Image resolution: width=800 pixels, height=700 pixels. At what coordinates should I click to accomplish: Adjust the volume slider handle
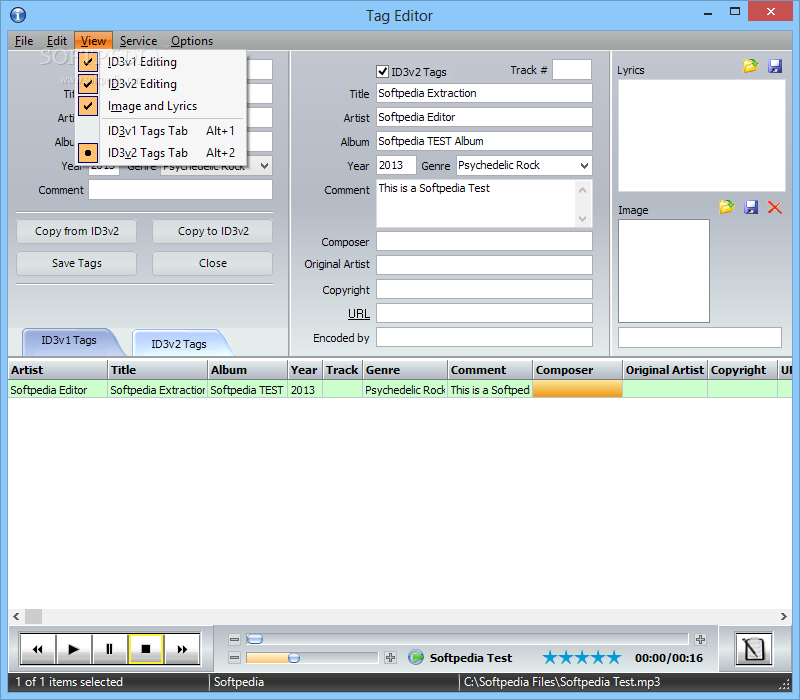pos(294,658)
